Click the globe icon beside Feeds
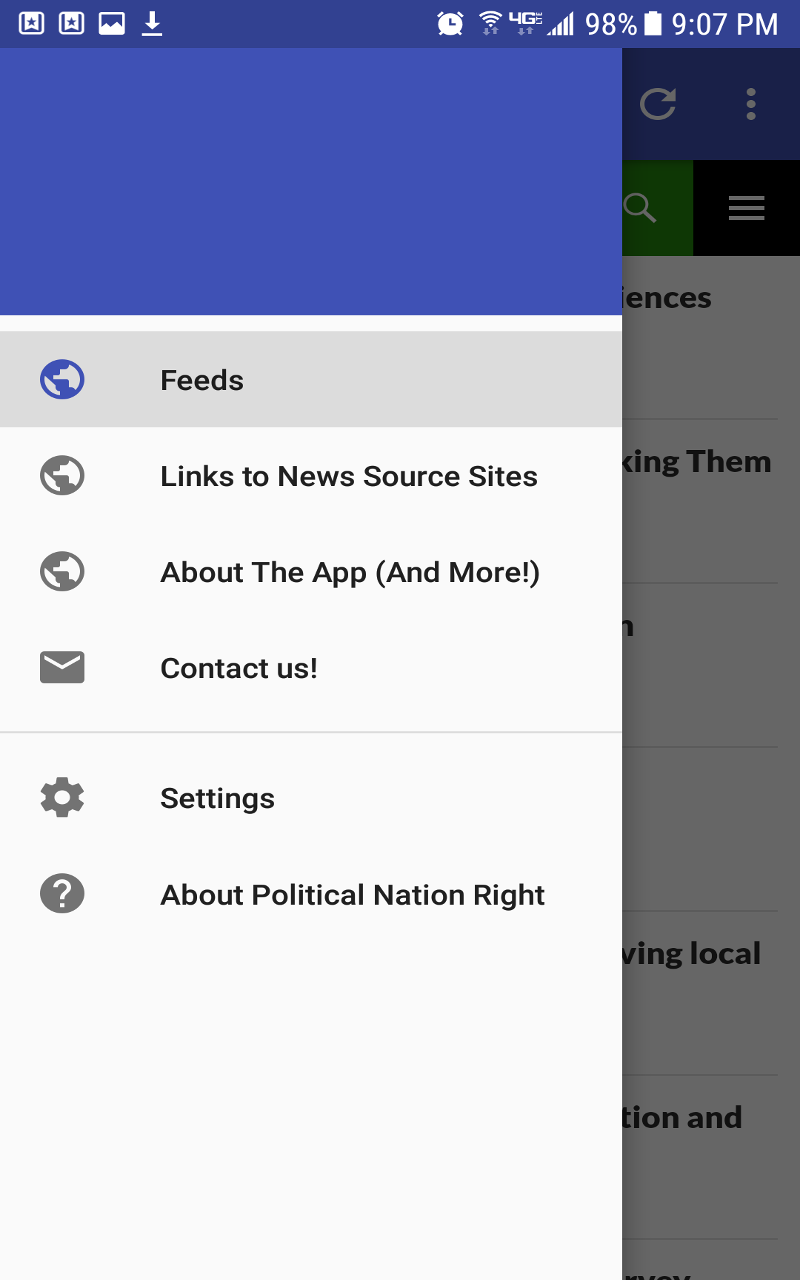The image size is (800, 1280). tap(62, 380)
